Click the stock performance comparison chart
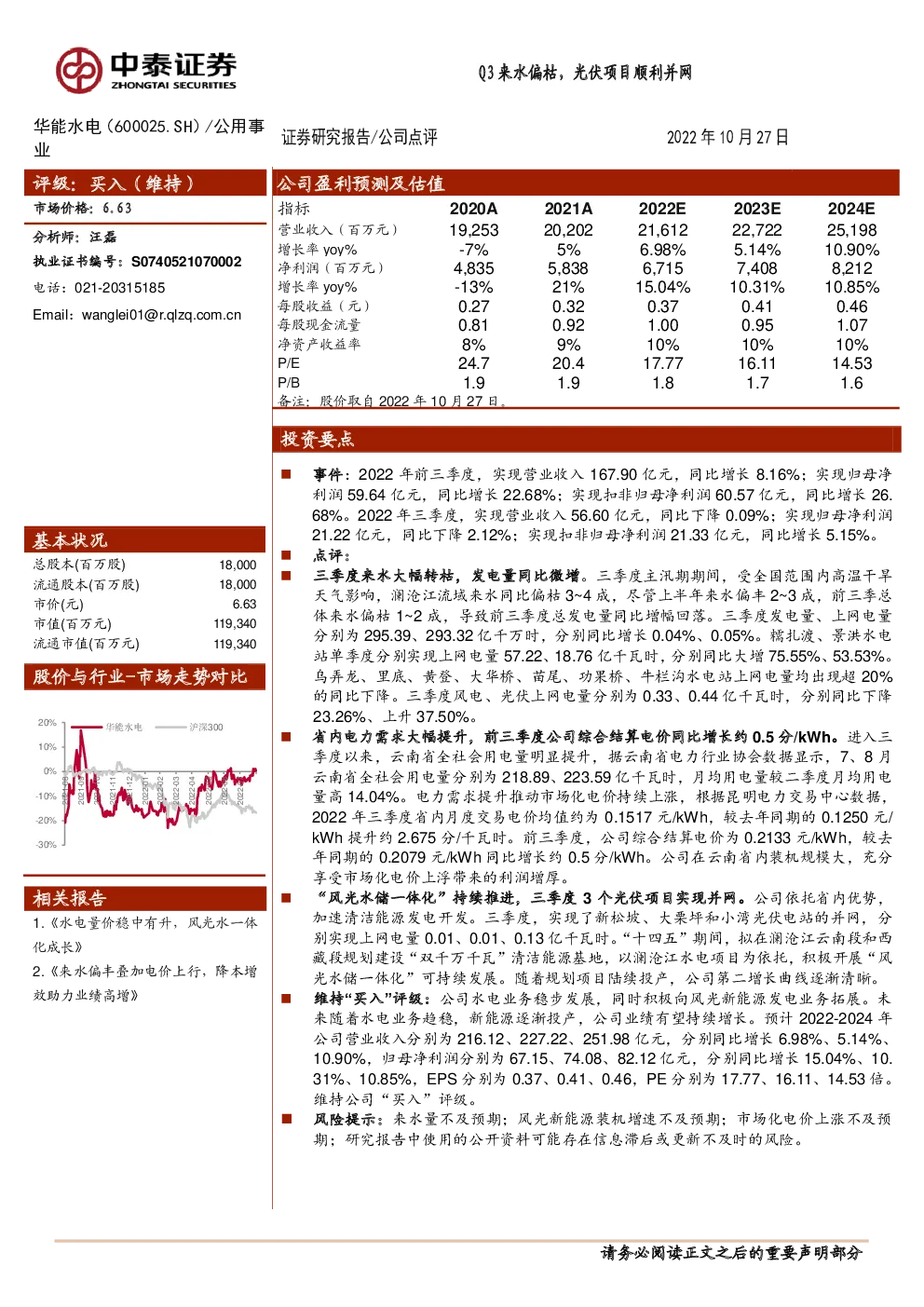 pos(146,783)
